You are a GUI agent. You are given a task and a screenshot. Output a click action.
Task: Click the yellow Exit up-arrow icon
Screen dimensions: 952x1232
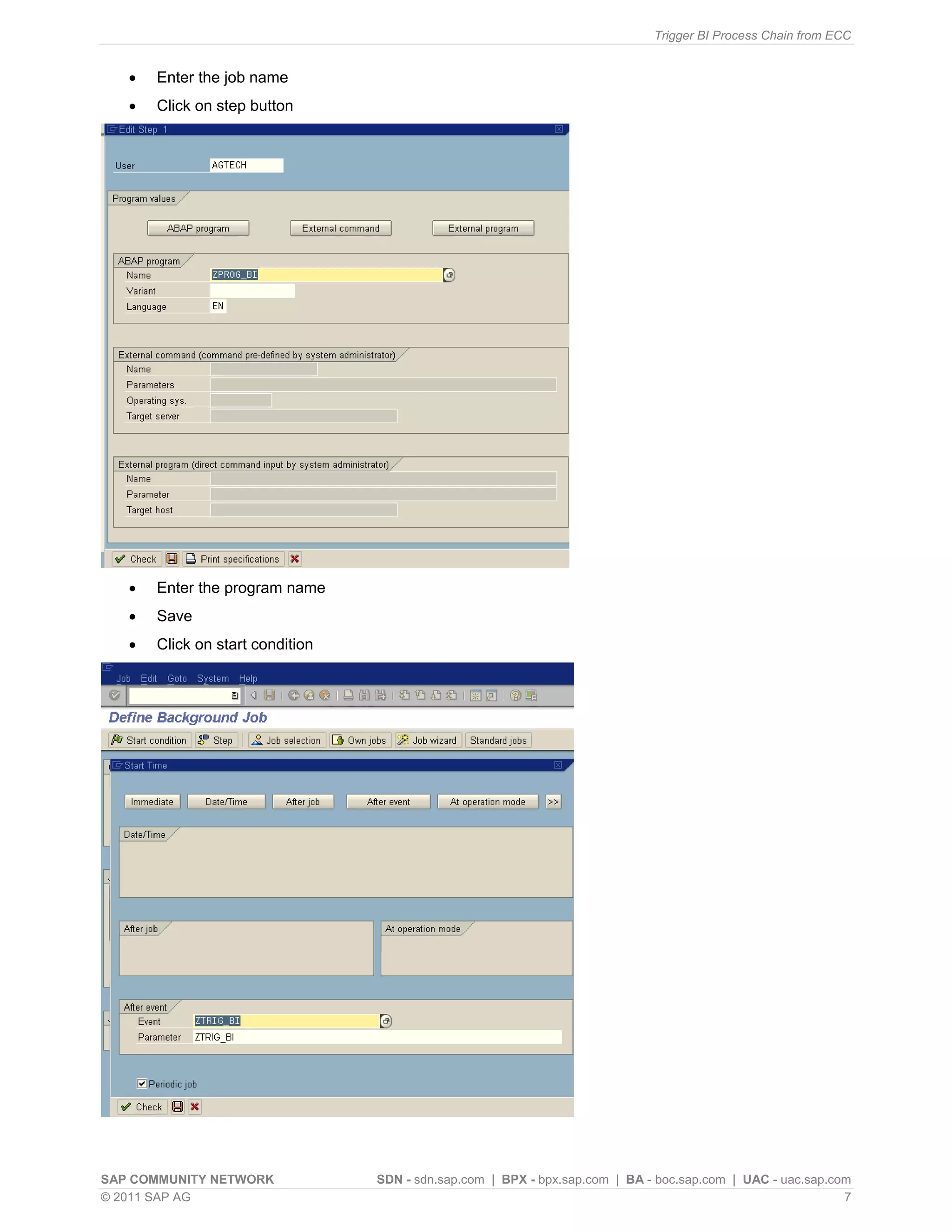(309, 695)
